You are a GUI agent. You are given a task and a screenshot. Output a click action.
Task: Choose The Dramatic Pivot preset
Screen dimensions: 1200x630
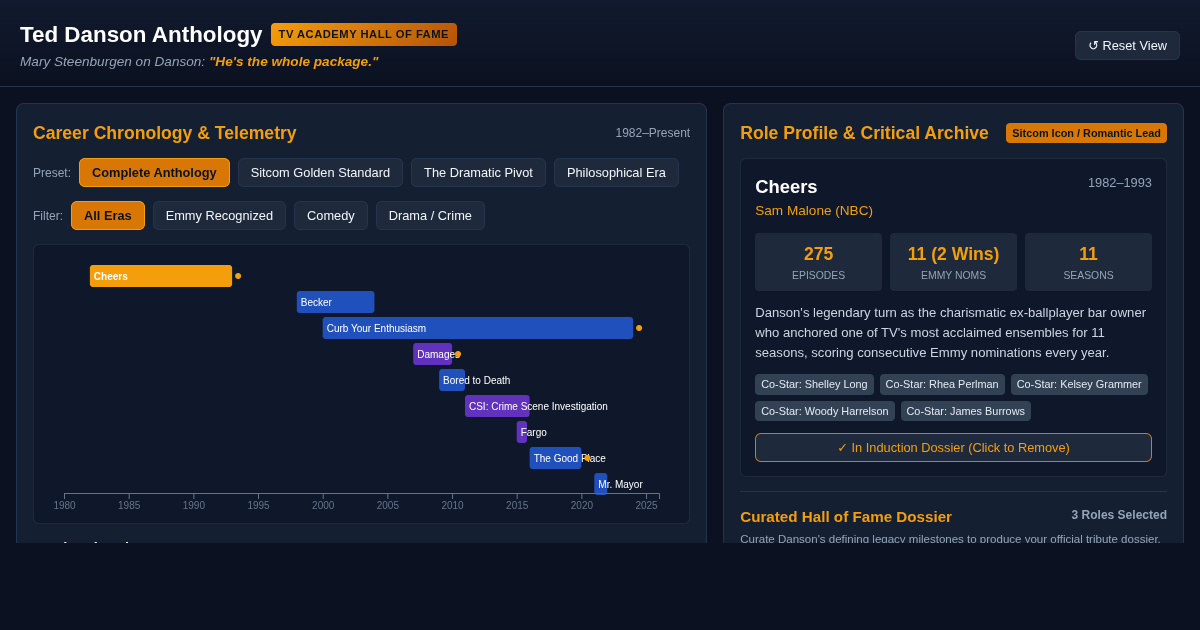coord(478,172)
